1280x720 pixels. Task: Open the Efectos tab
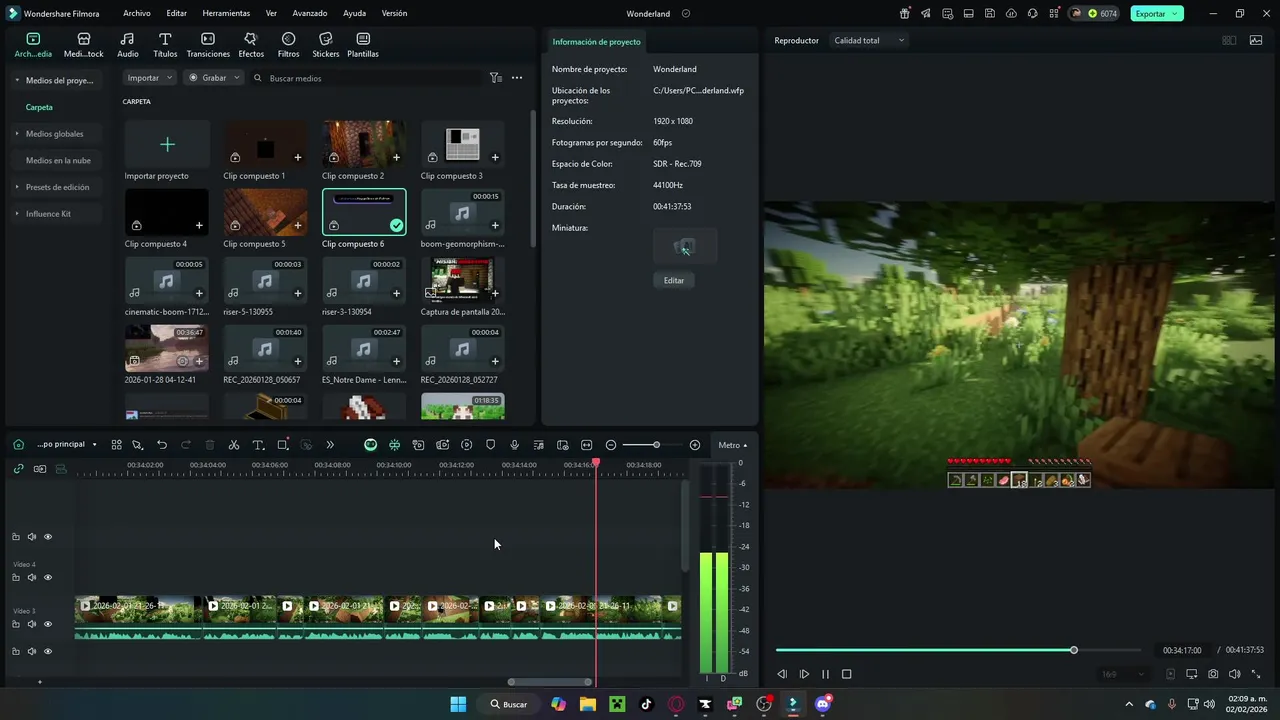251,45
